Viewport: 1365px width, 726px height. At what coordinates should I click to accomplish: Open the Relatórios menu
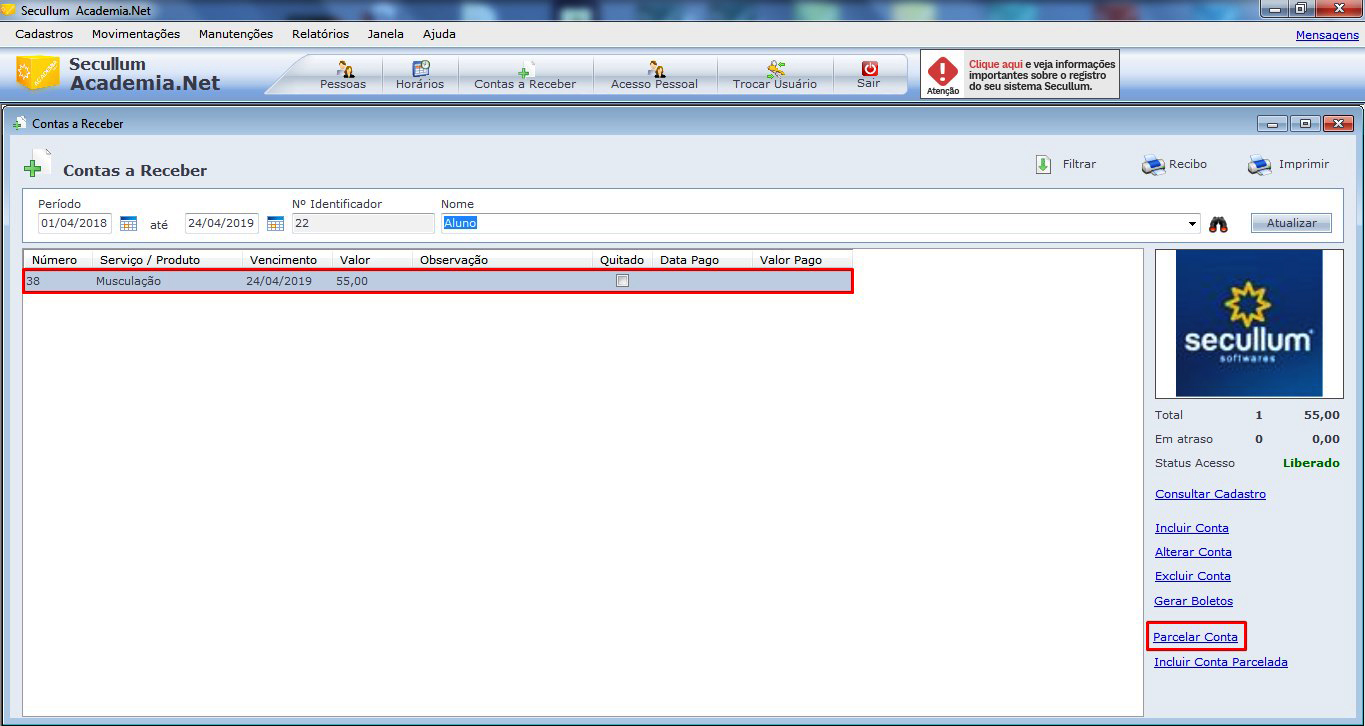[x=320, y=34]
